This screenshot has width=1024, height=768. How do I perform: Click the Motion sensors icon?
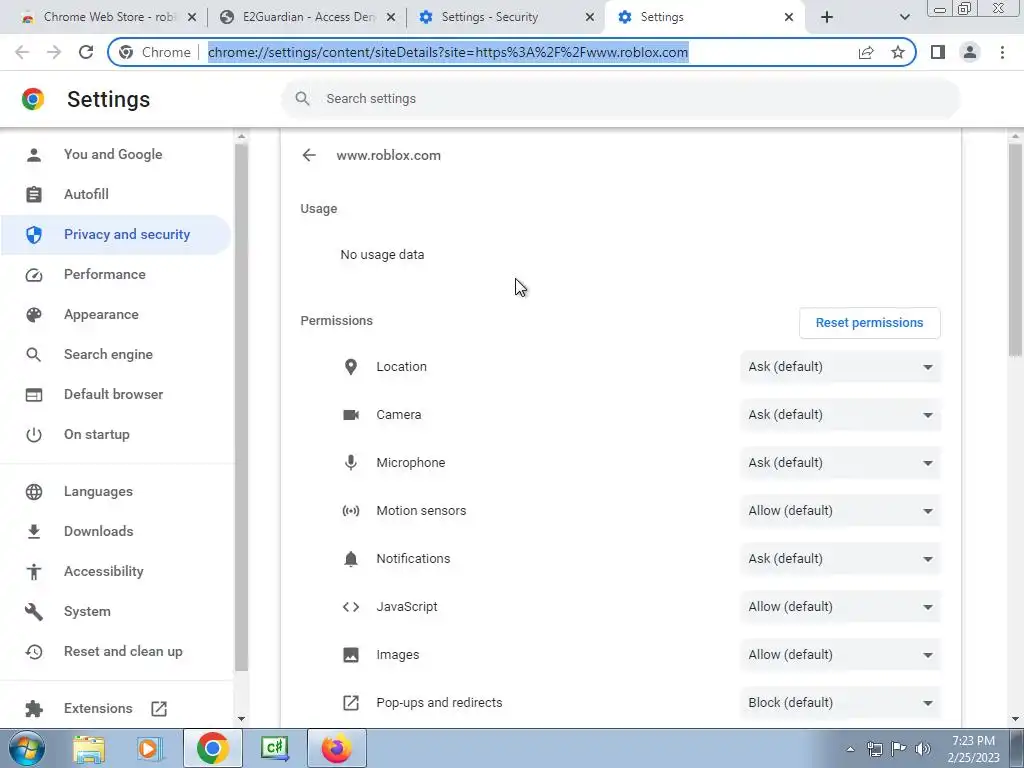pyautogui.click(x=351, y=511)
